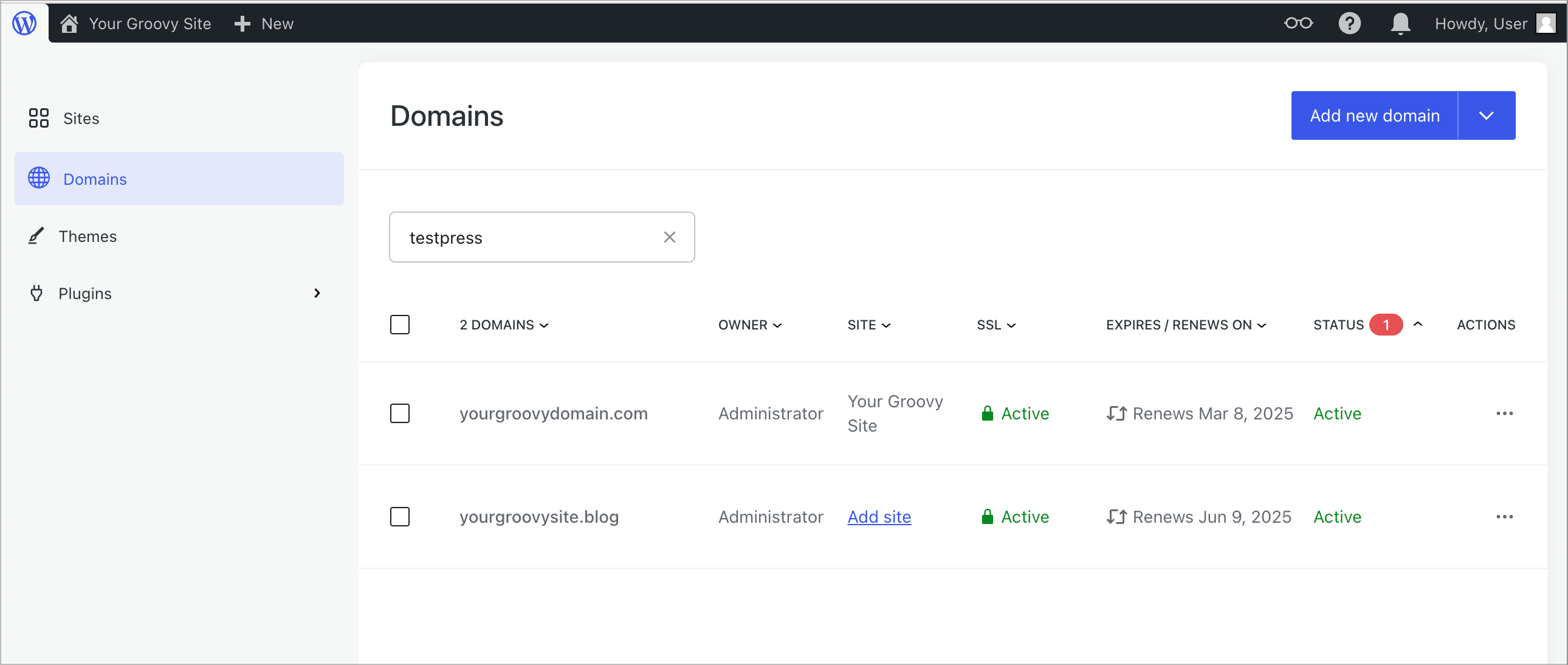Open the help question mark icon
Image resolution: width=1568 pixels, height=665 pixels.
click(x=1349, y=24)
